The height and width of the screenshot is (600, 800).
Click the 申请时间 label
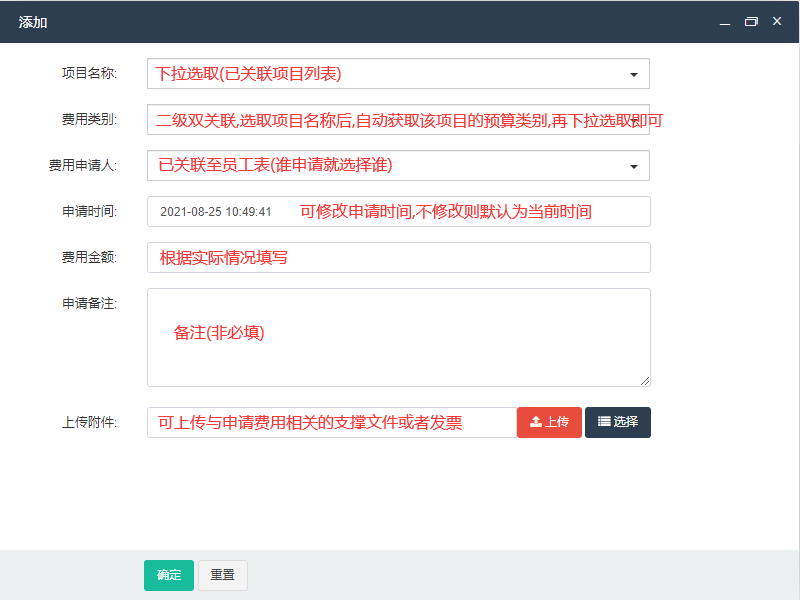click(89, 211)
